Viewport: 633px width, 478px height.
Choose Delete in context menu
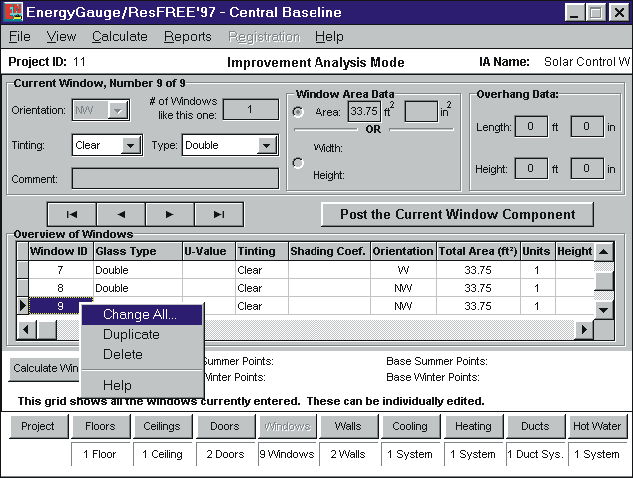(142, 354)
